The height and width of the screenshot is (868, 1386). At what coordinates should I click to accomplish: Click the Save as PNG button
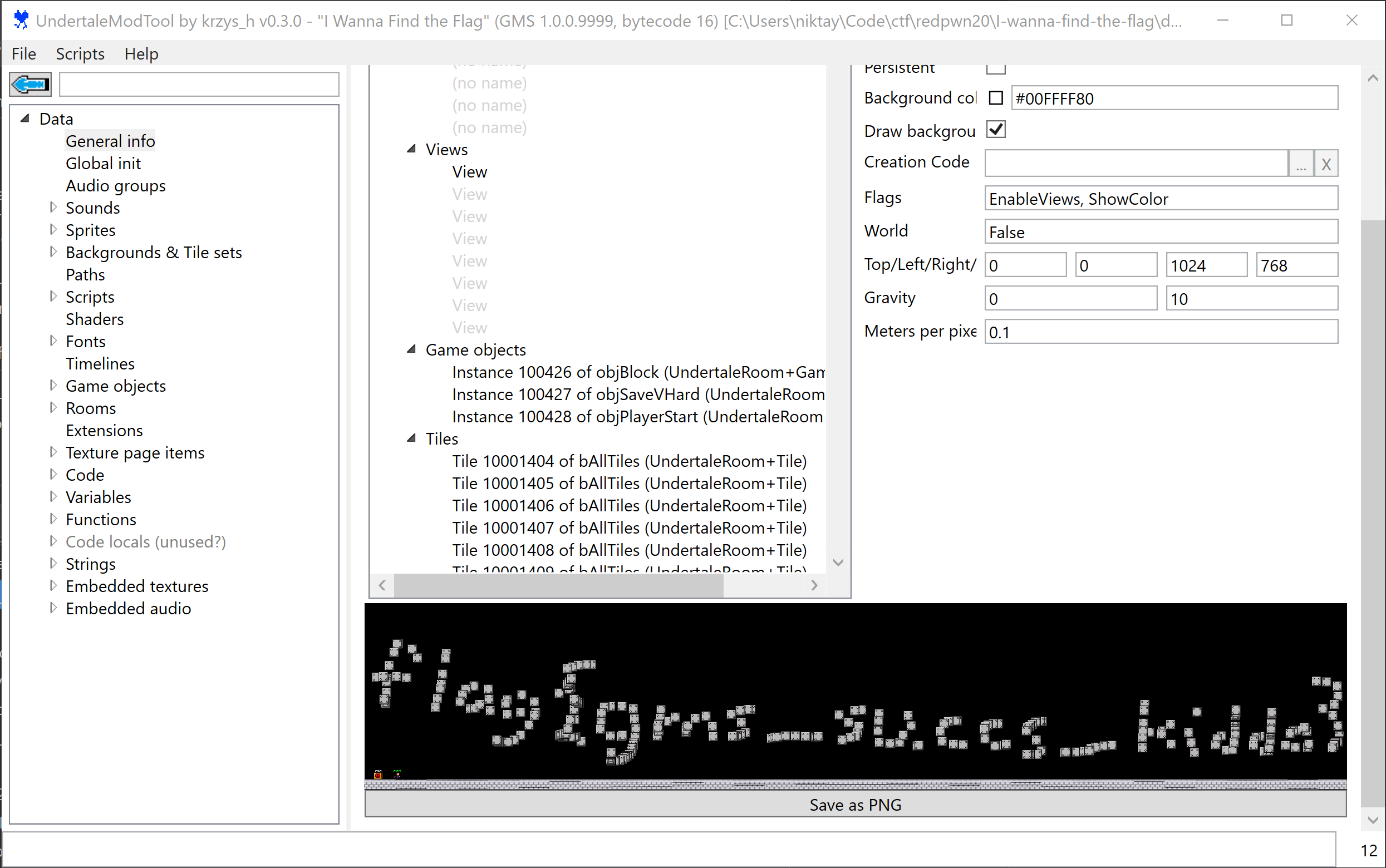(855, 804)
